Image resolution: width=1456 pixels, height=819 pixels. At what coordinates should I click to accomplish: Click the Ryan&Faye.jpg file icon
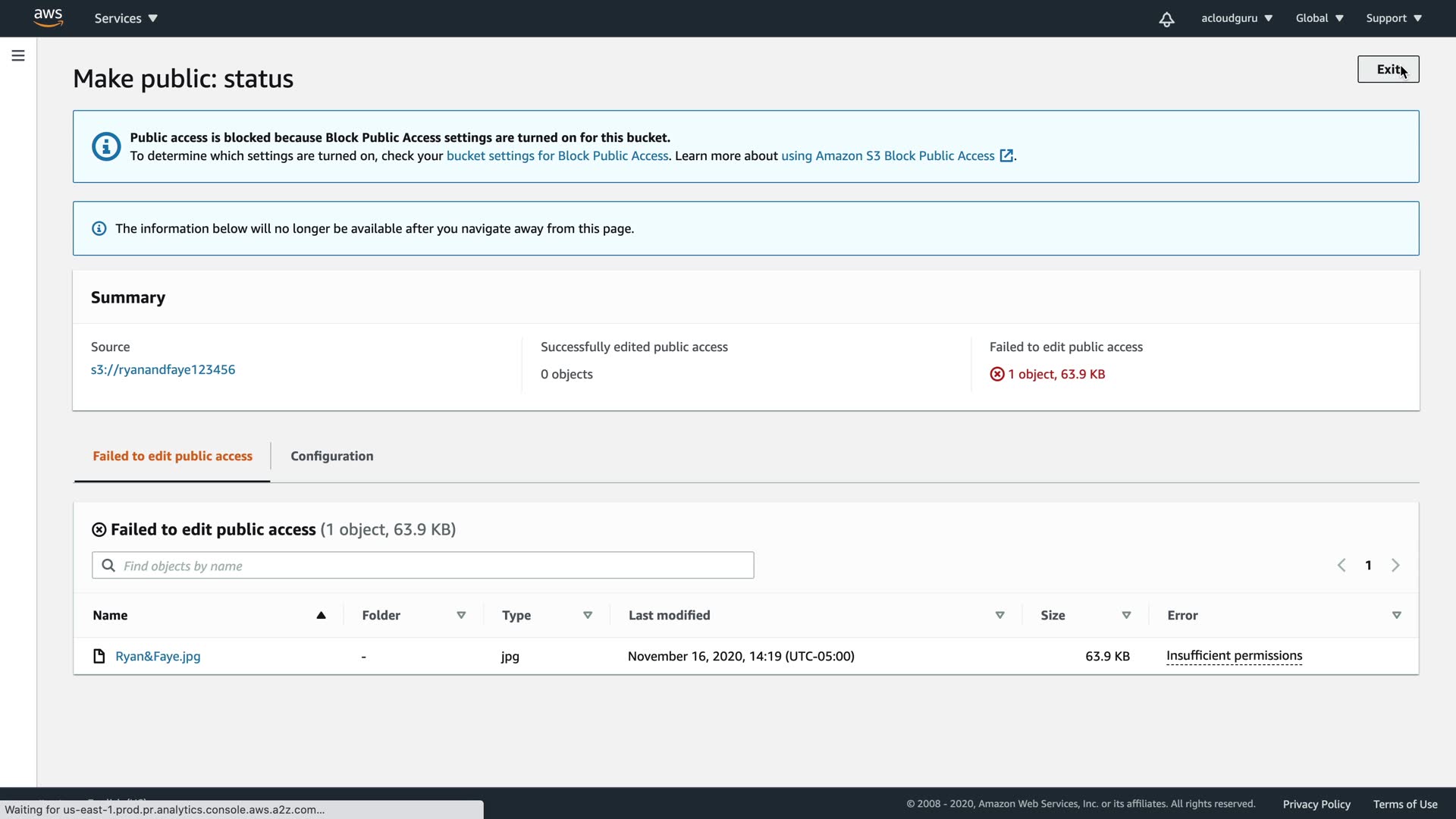[x=99, y=656]
